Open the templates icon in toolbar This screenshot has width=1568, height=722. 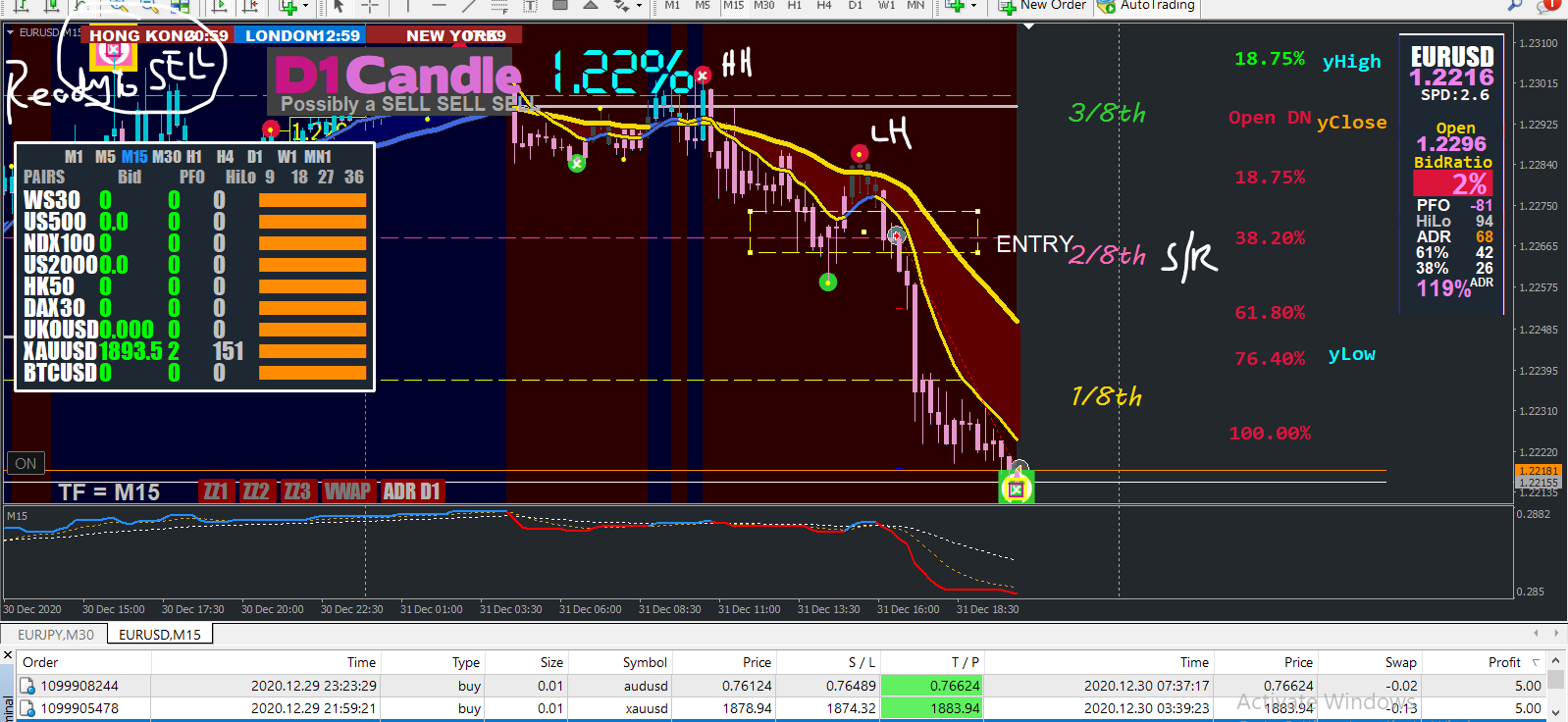coord(955,5)
